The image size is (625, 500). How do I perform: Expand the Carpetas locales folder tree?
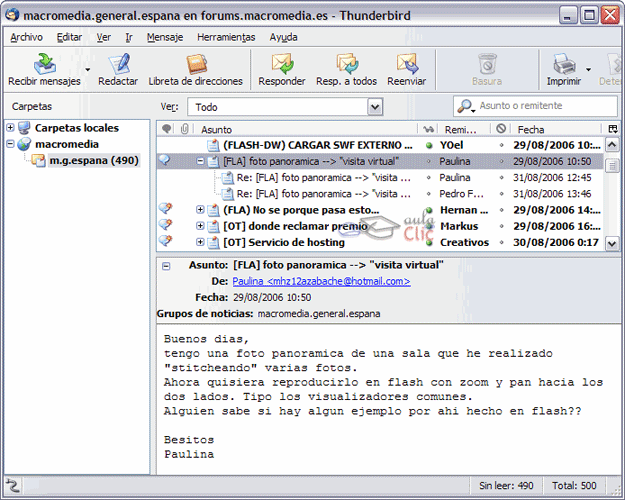10,128
